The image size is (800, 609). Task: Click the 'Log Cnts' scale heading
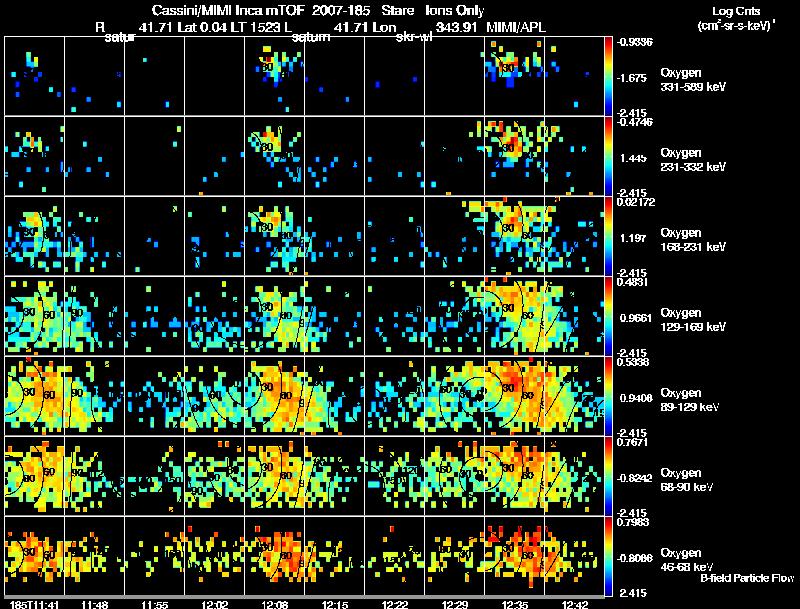click(x=736, y=11)
